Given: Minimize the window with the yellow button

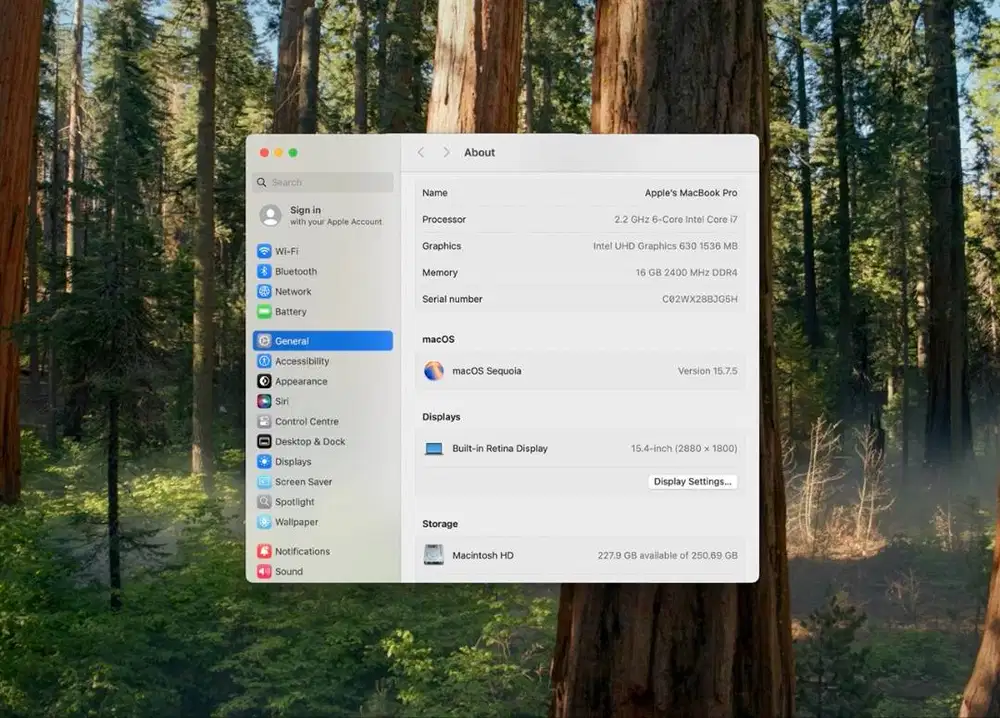Looking at the screenshot, I should click(x=279, y=152).
